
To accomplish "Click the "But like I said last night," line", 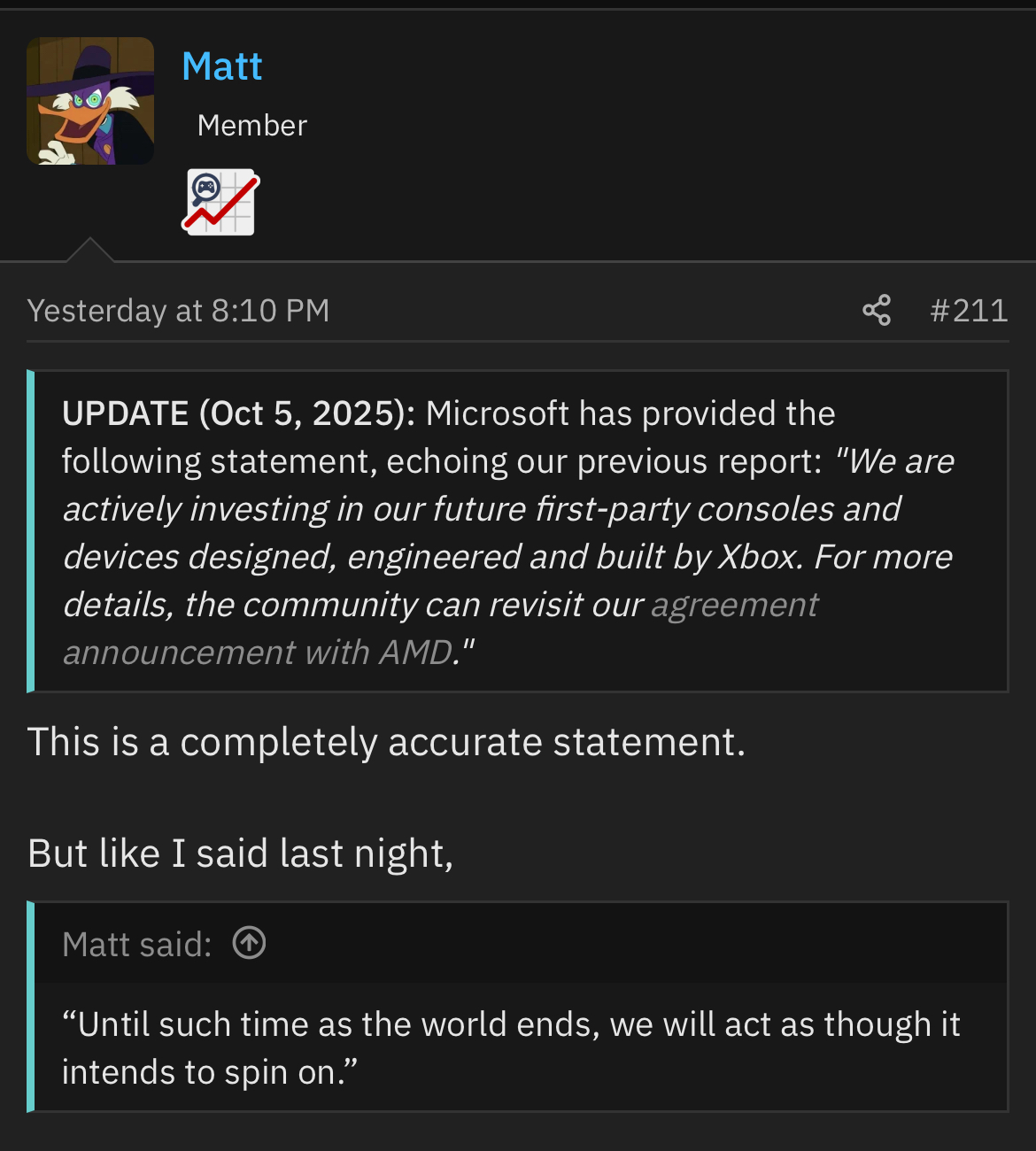I will 240,854.
